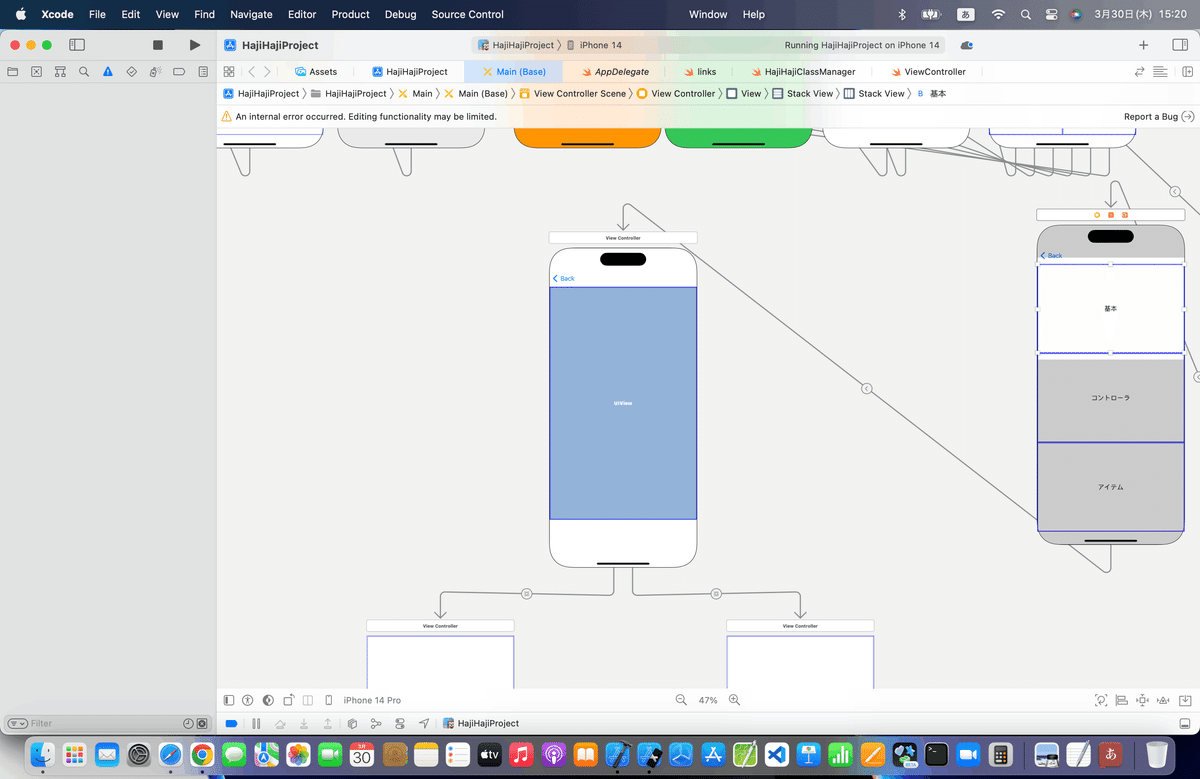Open the Issue navigator warning icon

(108, 72)
